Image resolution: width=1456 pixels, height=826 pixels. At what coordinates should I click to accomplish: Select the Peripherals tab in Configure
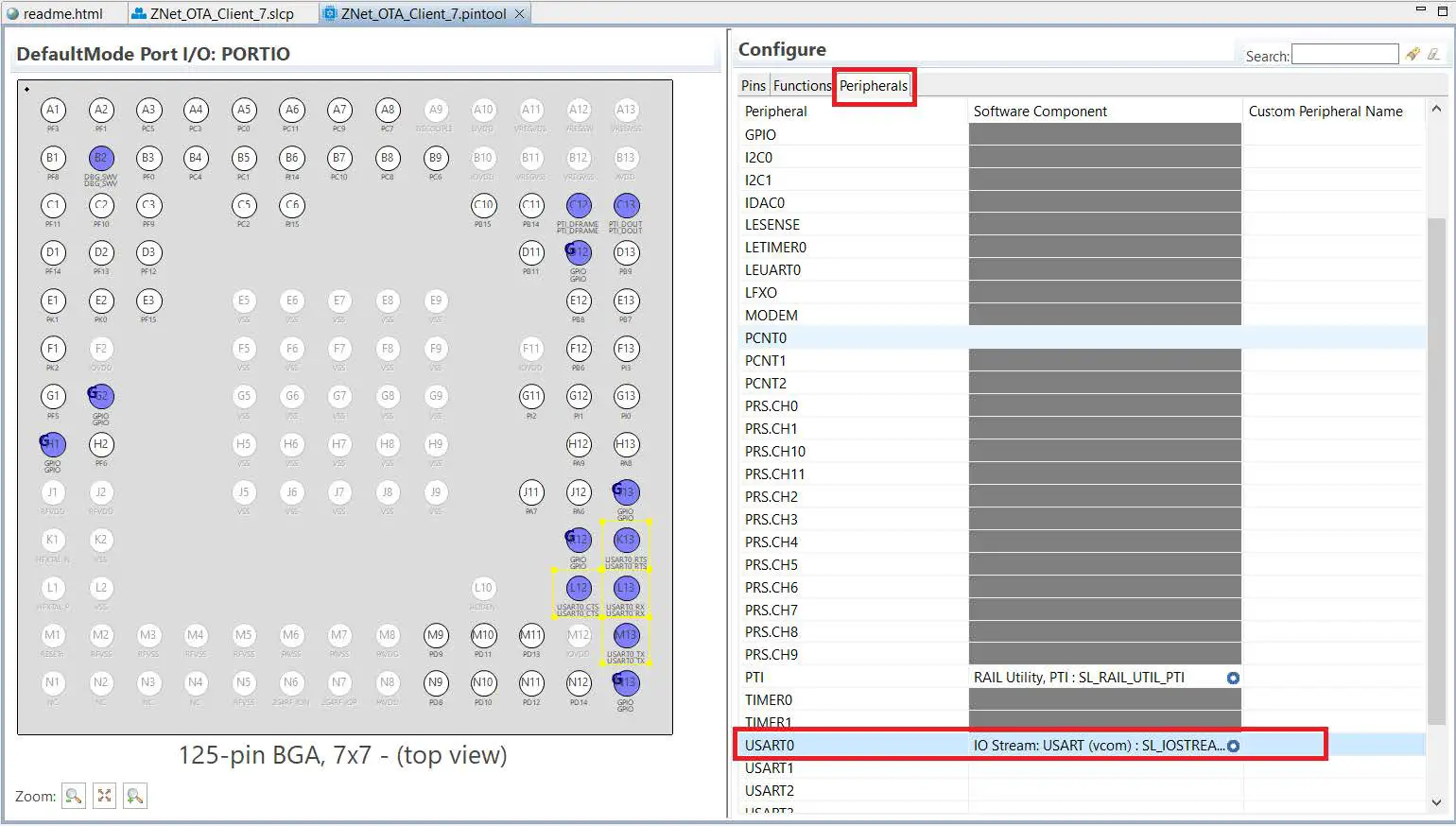click(873, 85)
